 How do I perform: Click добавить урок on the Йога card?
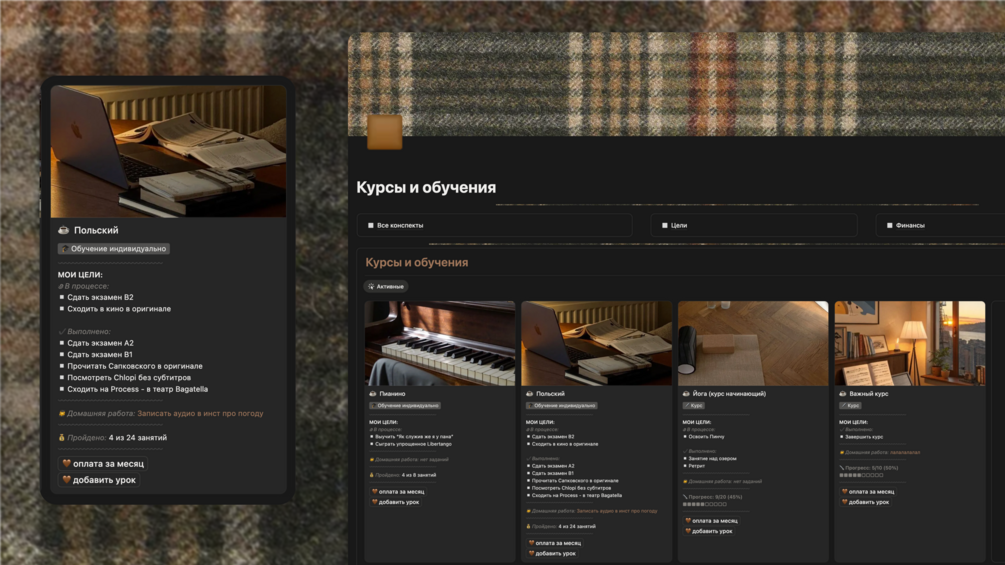[x=709, y=531]
